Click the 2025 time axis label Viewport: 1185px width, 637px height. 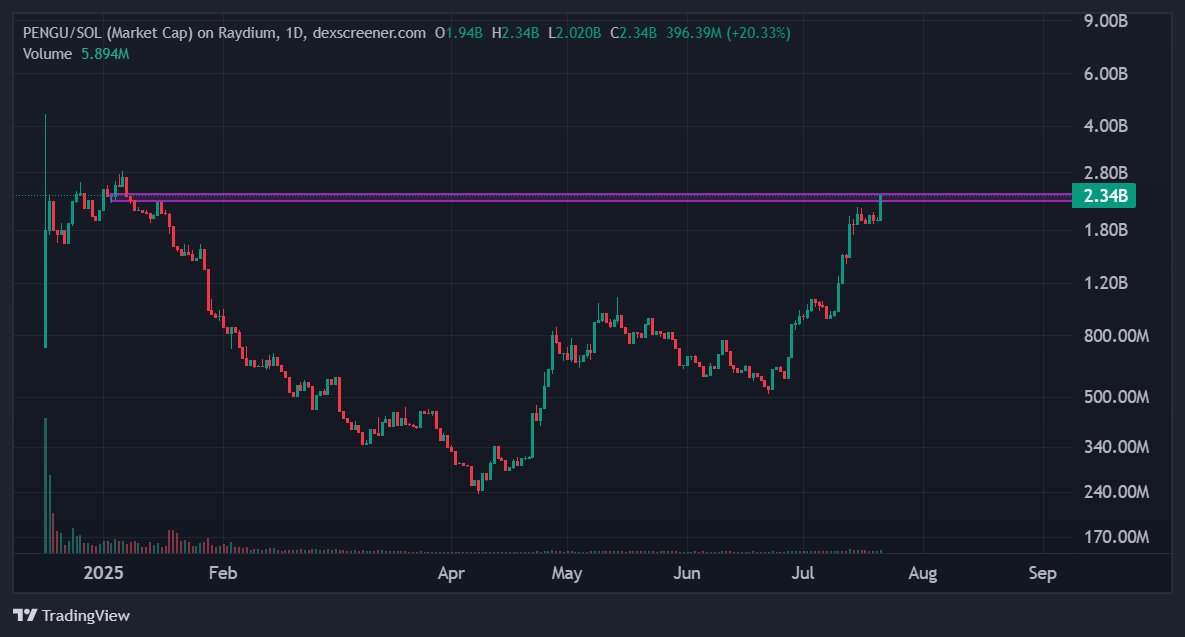pos(103,573)
